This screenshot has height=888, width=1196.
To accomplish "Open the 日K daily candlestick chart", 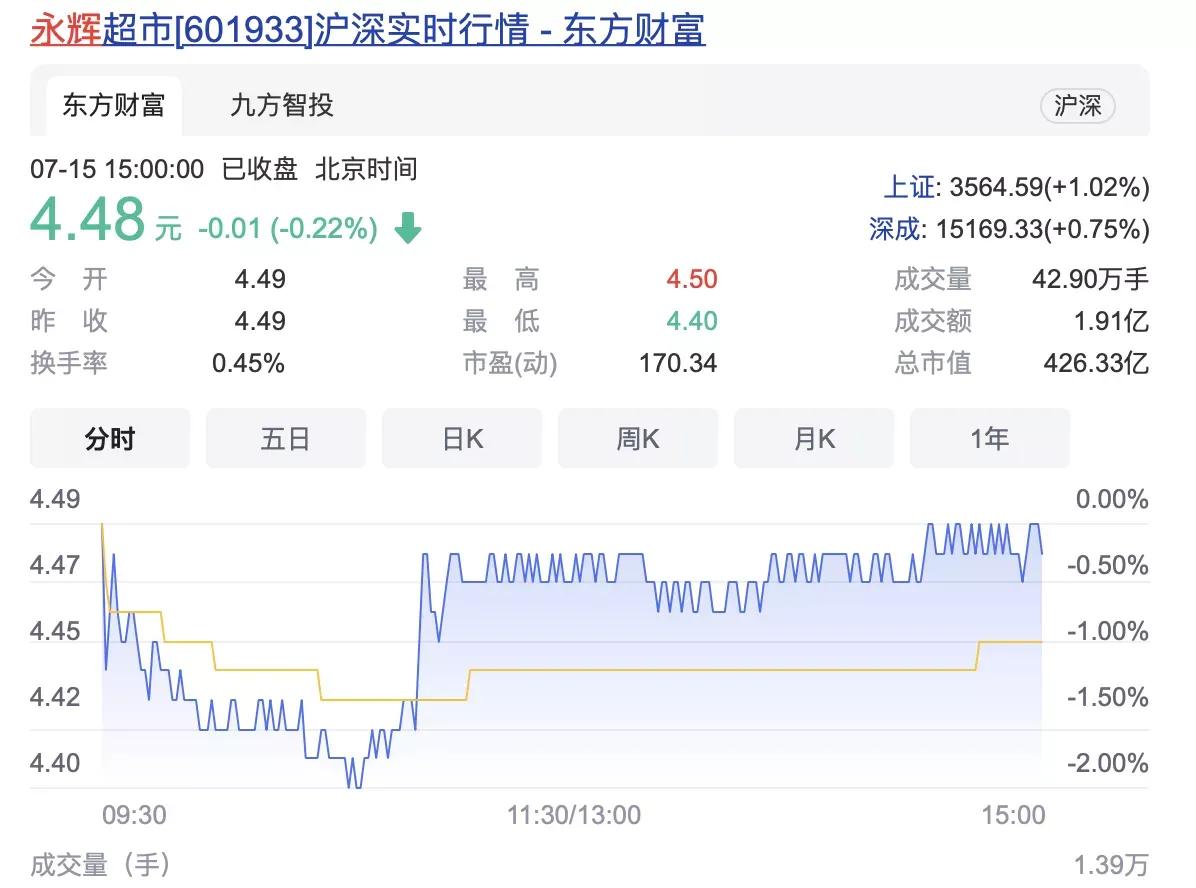I will point(461,438).
